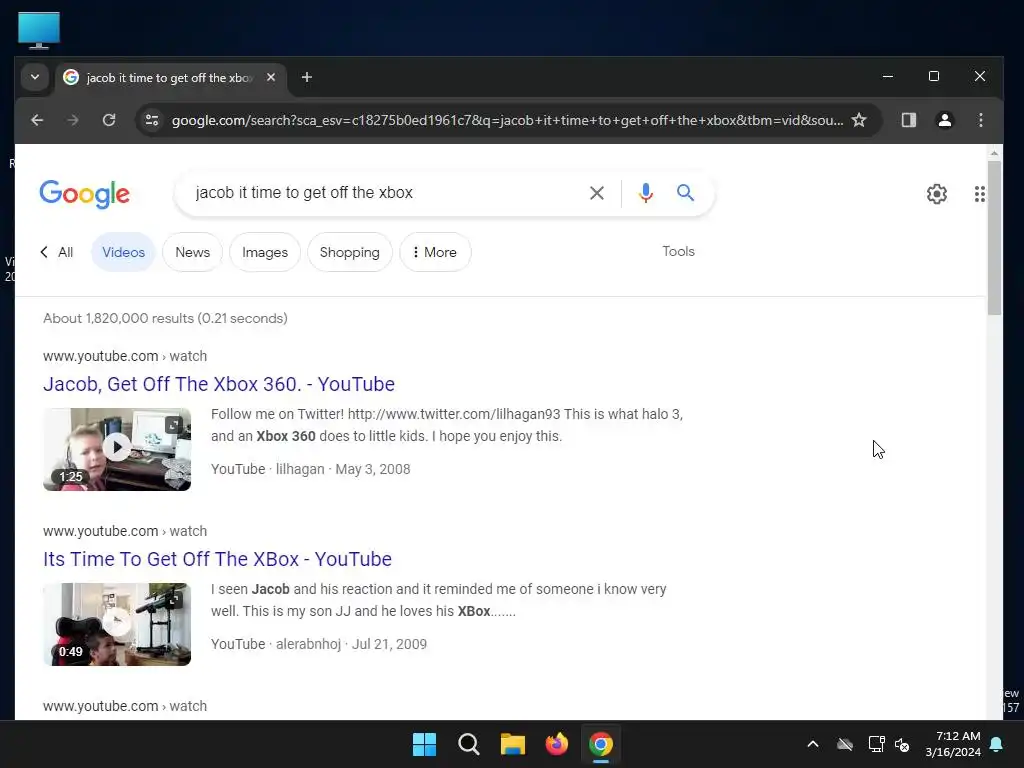Click the page vertical scrollbar thumb
The width and height of the screenshot is (1024, 768).
click(994, 238)
